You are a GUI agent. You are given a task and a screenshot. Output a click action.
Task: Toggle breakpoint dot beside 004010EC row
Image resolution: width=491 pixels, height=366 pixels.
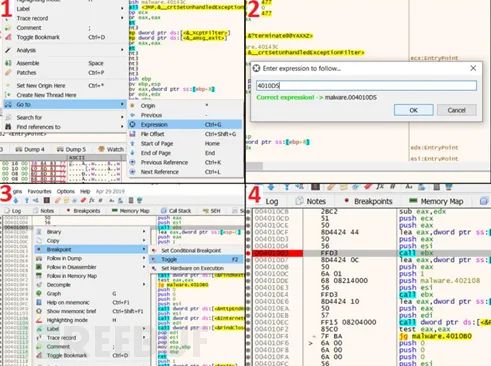248,322
